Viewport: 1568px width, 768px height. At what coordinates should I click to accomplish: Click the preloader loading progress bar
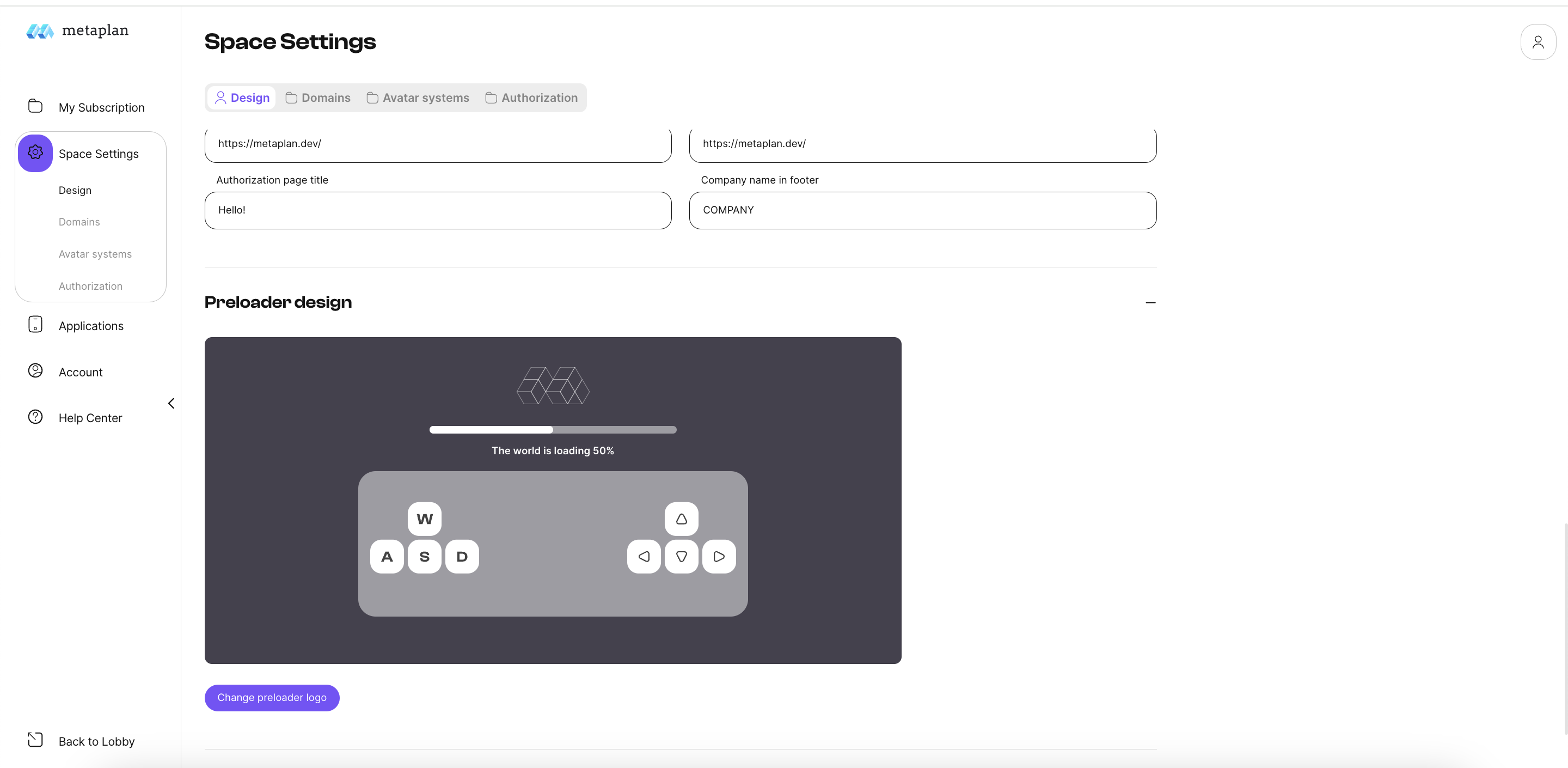[552, 430]
